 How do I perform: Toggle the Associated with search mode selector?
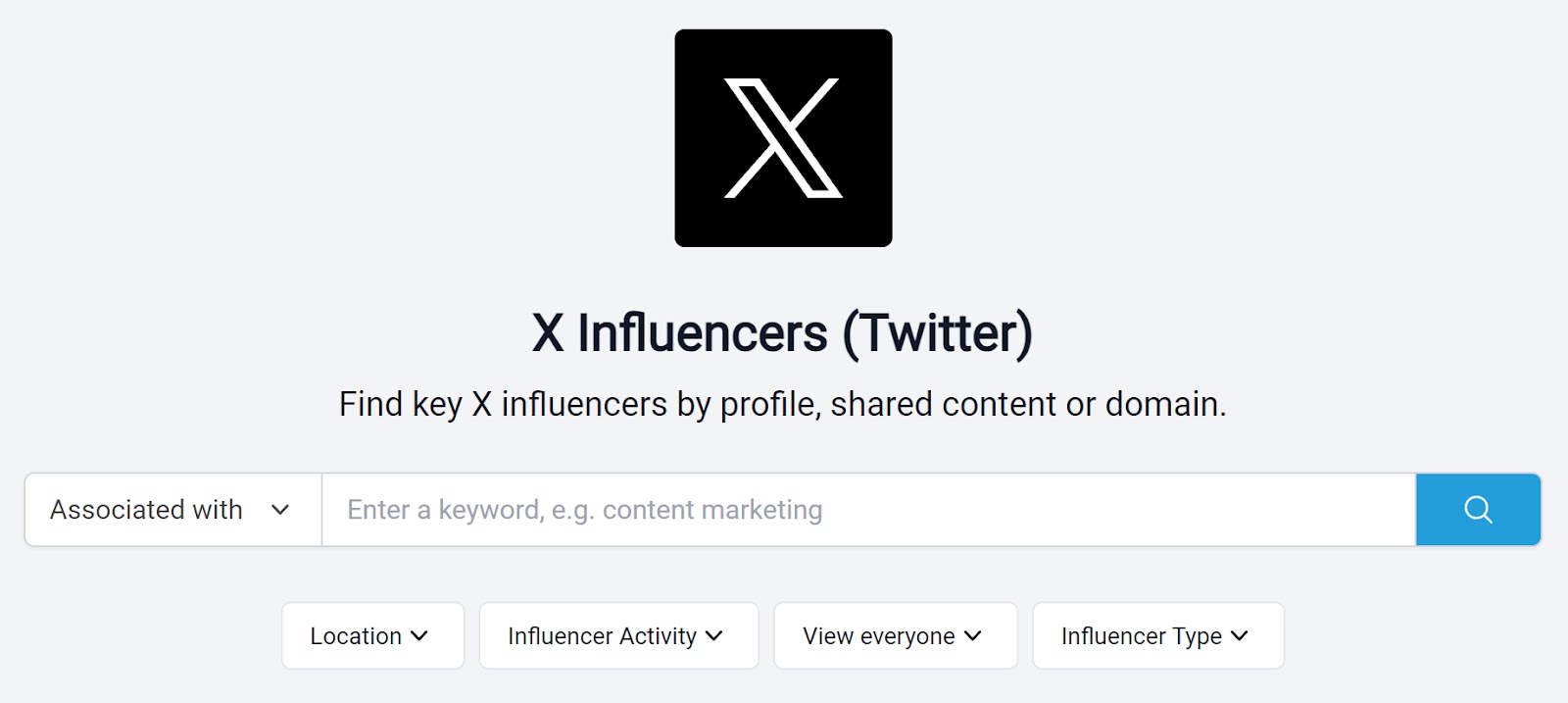(x=171, y=510)
